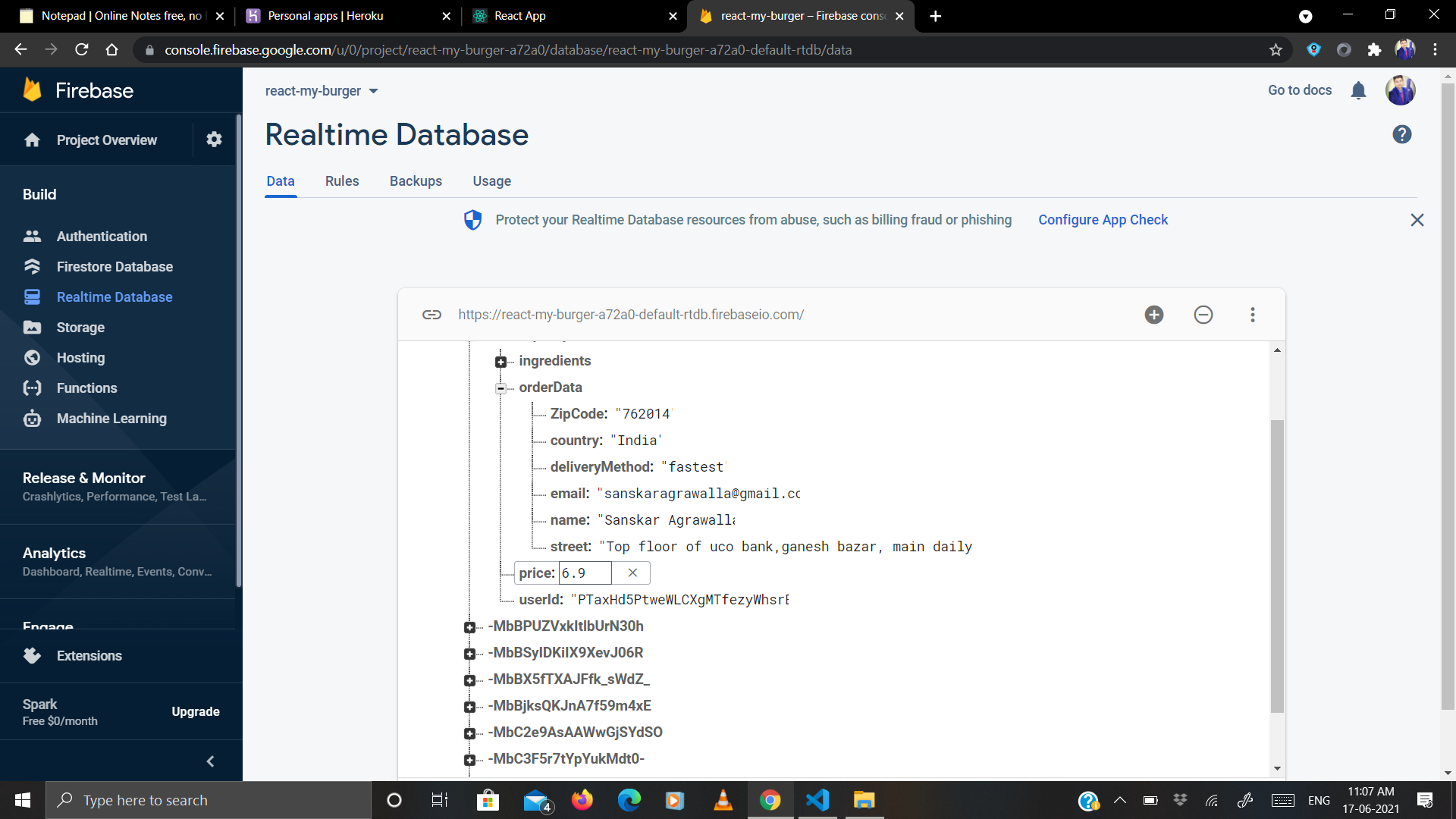Navigate to Functions section

coord(86,388)
